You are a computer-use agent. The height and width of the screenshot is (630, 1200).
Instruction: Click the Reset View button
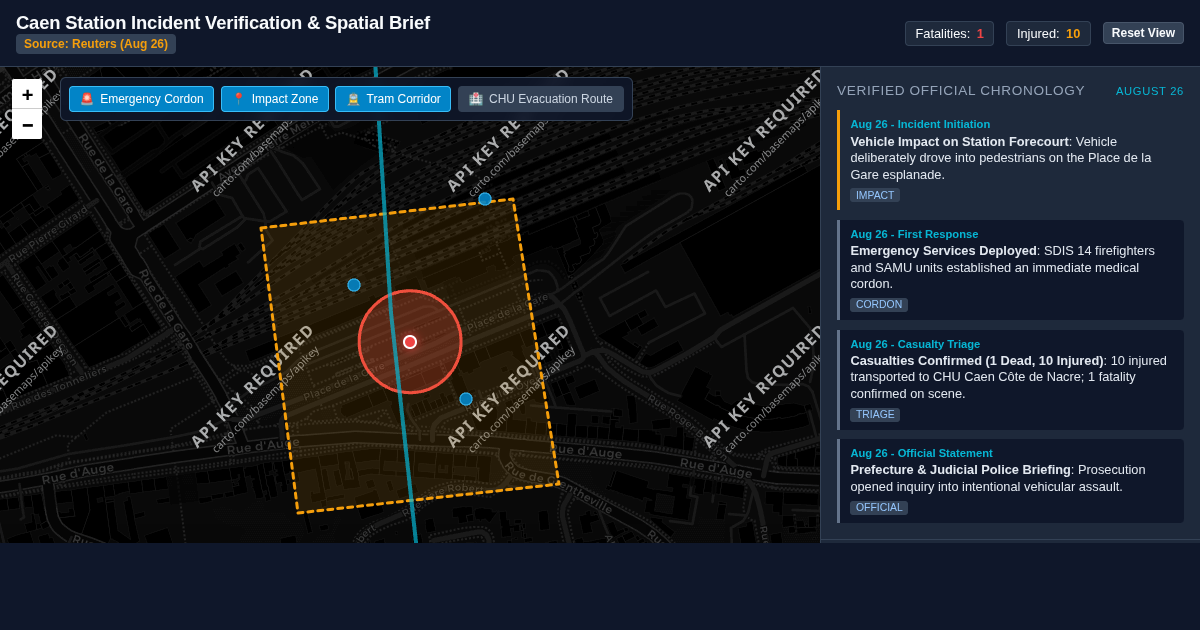point(1143,33)
